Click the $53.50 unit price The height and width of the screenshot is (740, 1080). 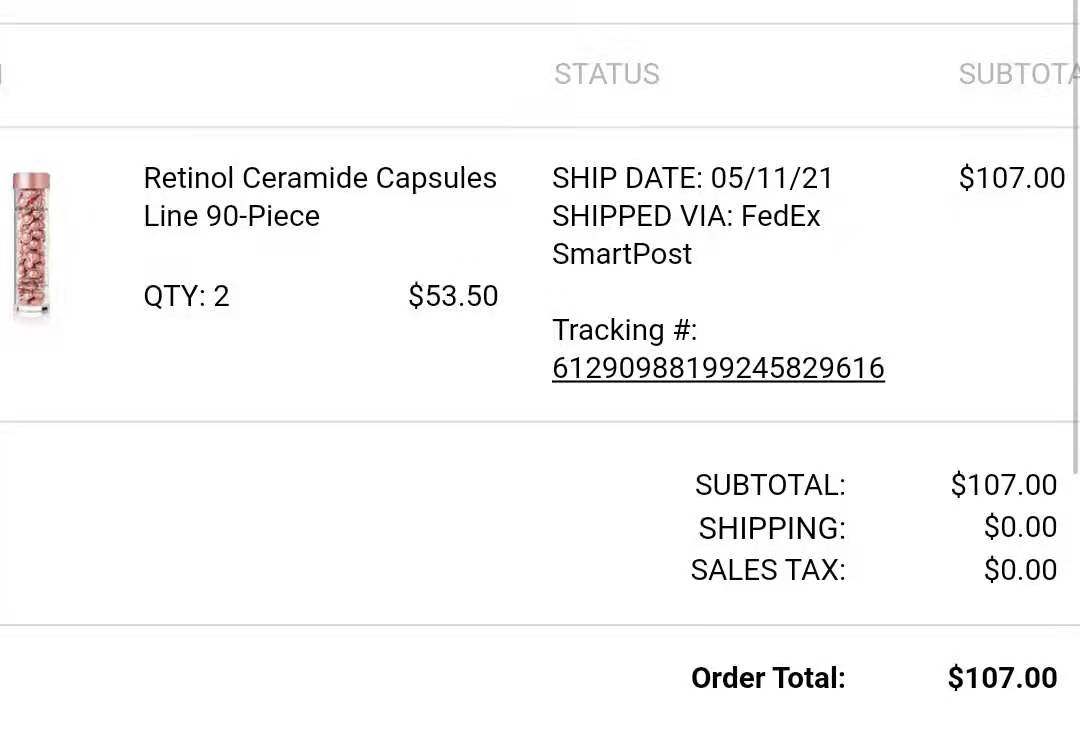453,296
